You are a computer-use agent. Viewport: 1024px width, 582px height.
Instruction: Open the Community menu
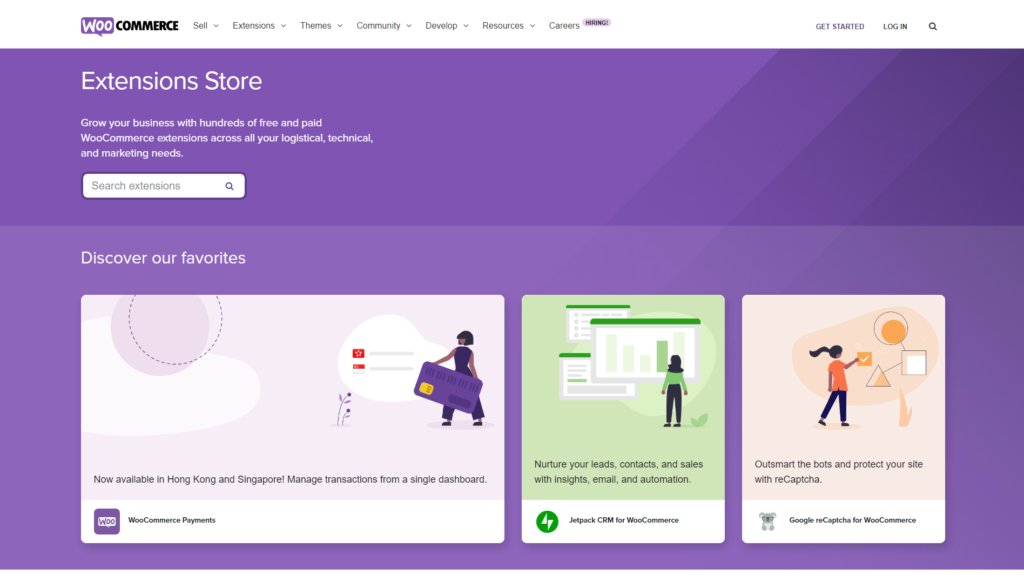[x=378, y=26]
